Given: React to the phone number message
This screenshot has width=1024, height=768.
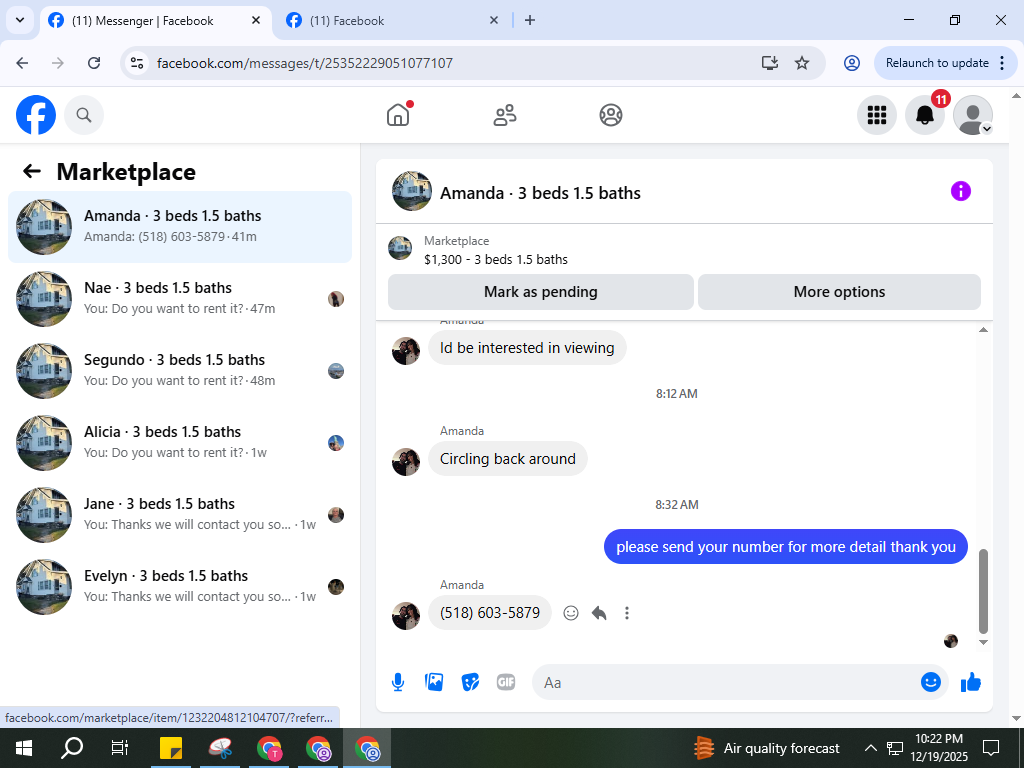Looking at the screenshot, I should coord(571,613).
